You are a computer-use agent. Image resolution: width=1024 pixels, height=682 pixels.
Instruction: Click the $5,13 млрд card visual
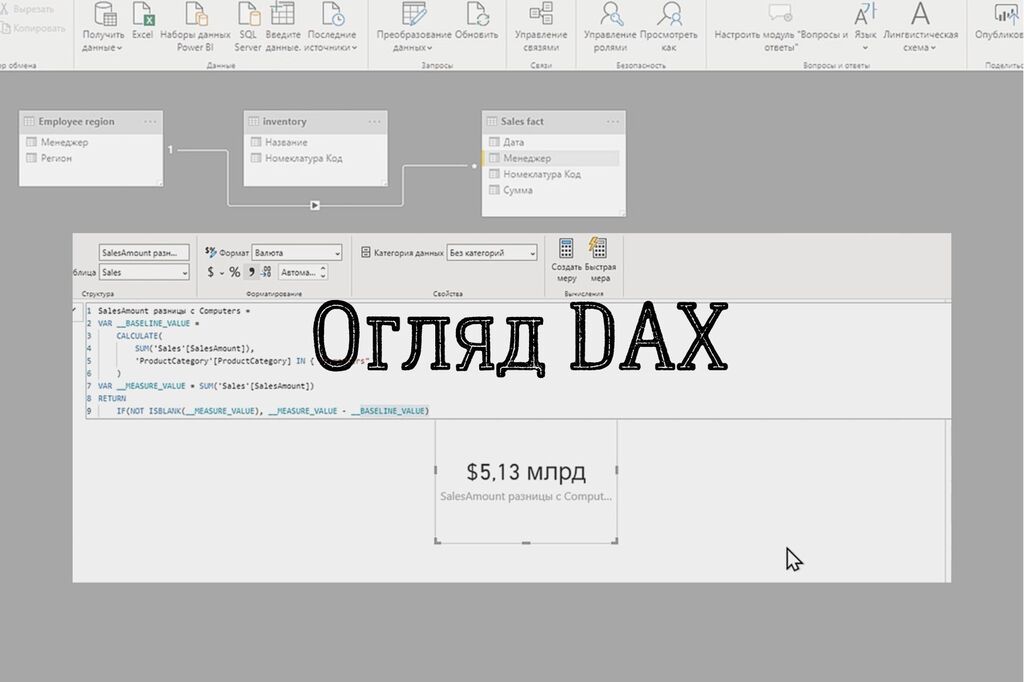pyautogui.click(x=526, y=481)
